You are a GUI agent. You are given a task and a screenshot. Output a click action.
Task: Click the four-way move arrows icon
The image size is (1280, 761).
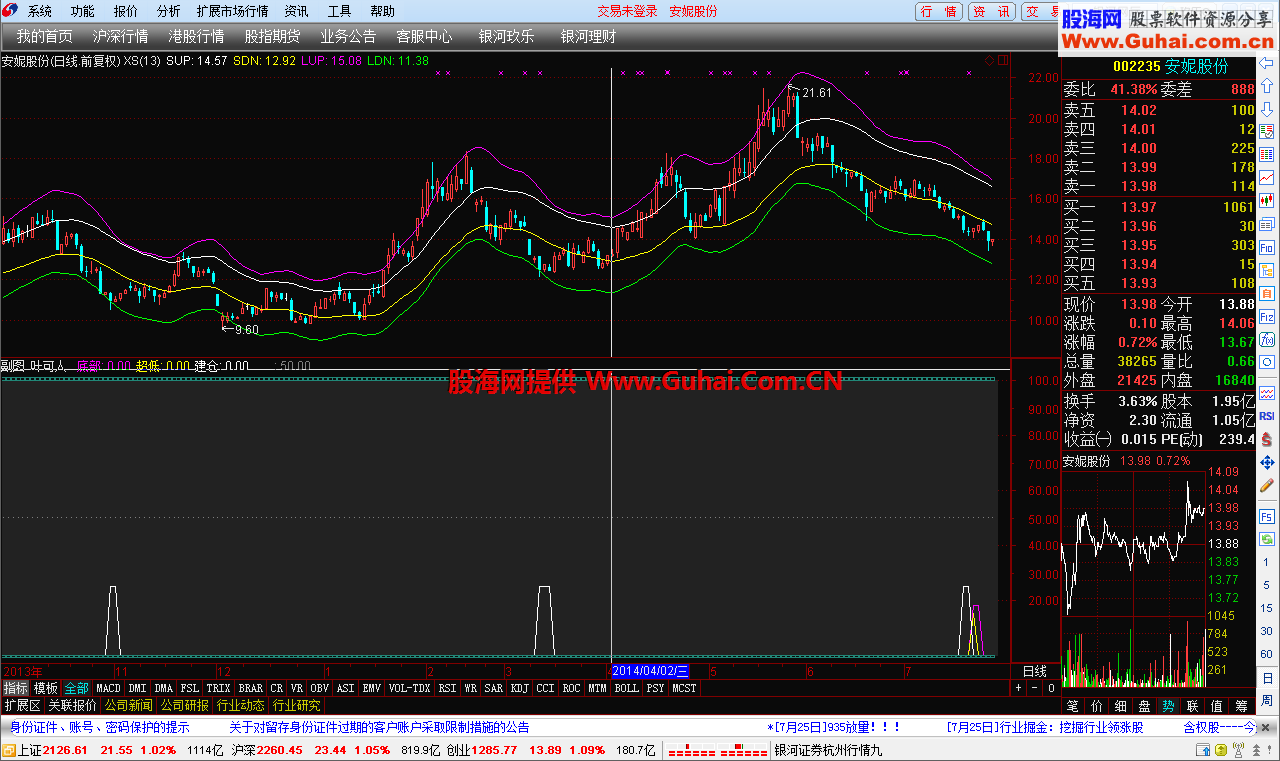(x=1267, y=461)
